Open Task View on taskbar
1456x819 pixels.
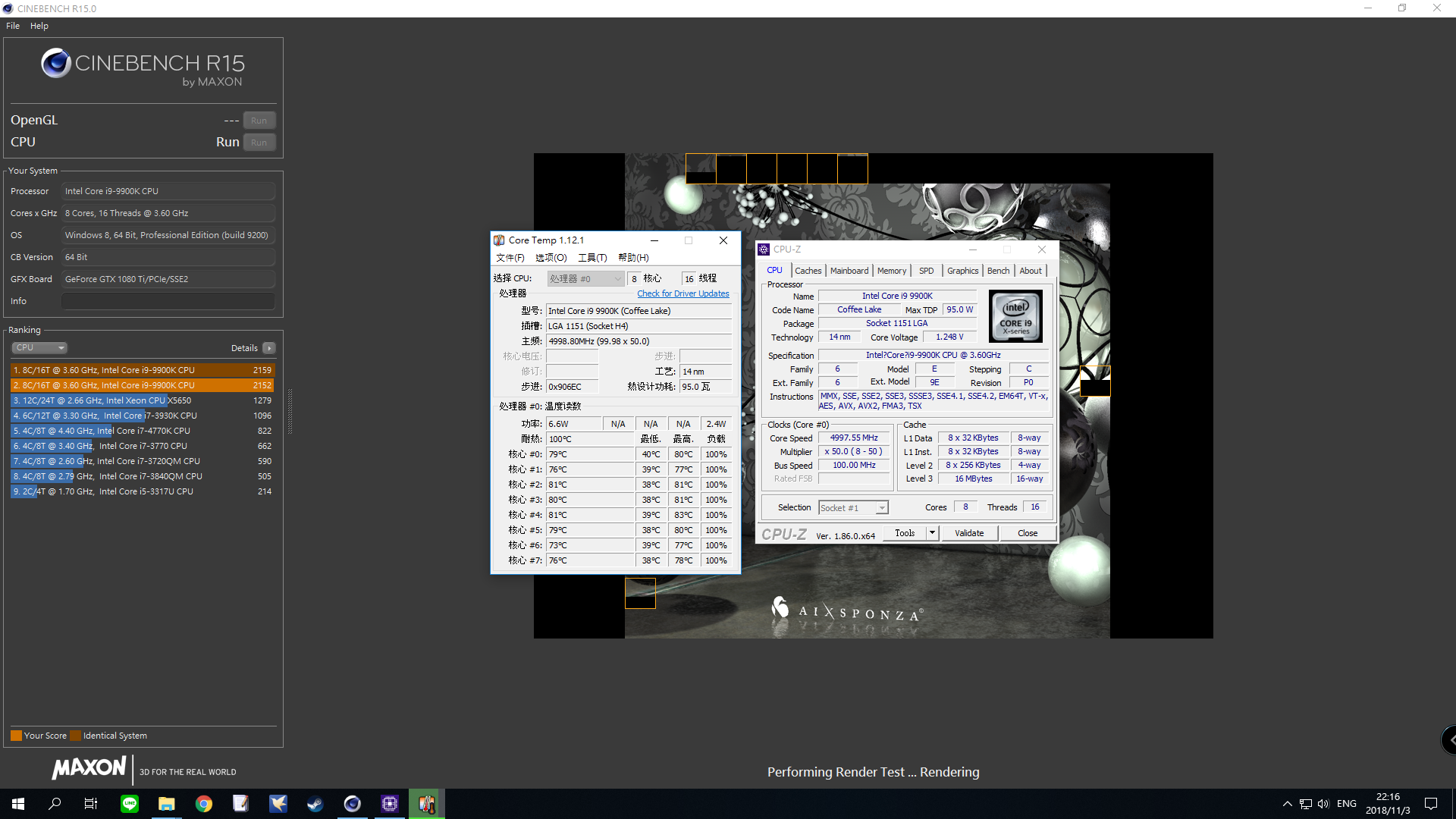click(91, 804)
